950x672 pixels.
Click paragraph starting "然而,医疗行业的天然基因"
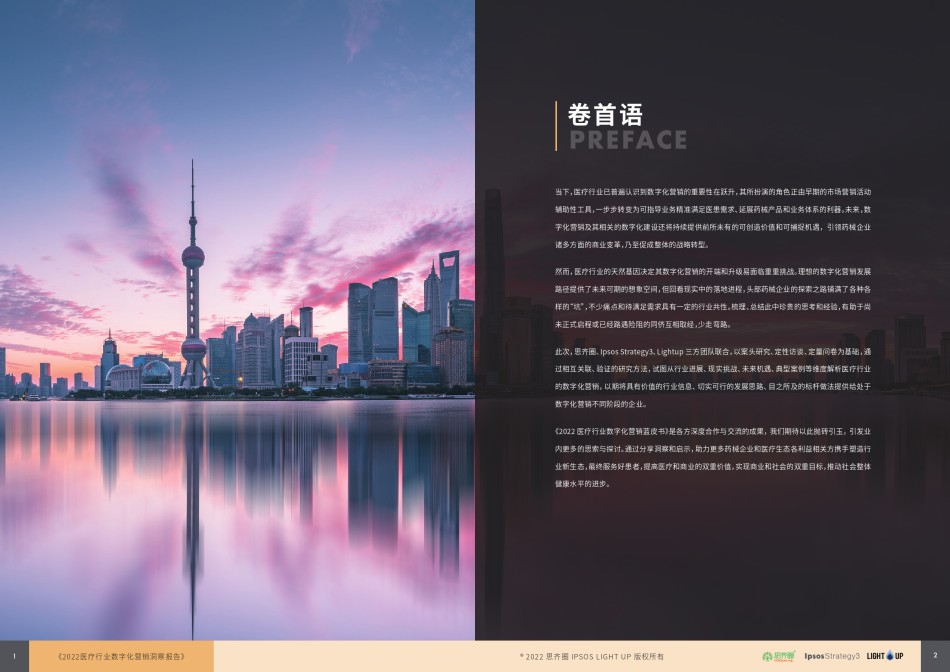pos(712,298)
